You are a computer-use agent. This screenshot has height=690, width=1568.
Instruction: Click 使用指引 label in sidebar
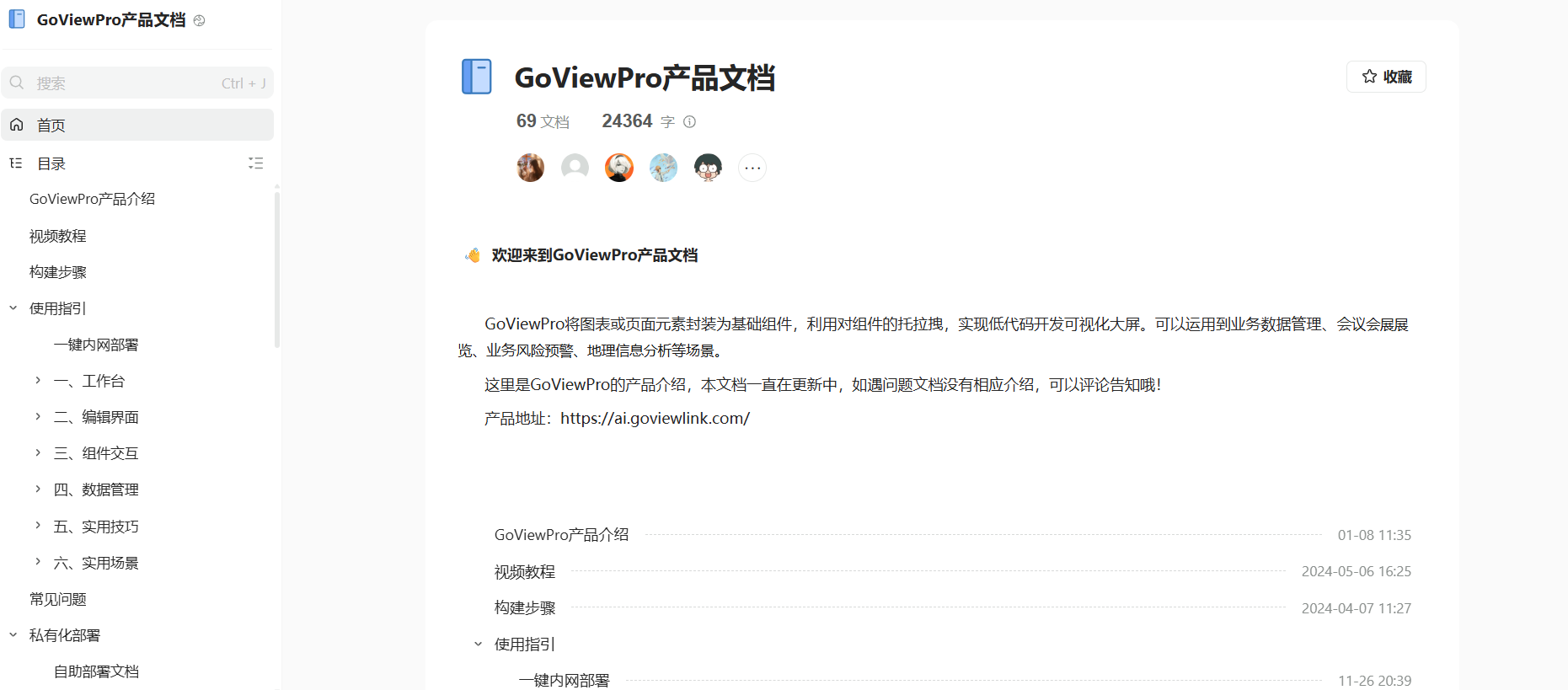[x=58, y=308]
